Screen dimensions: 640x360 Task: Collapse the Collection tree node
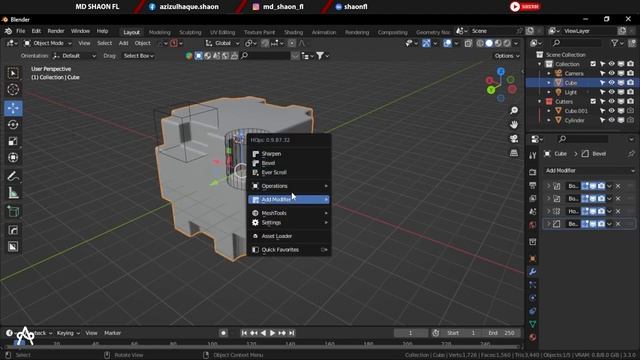(540, 64)
